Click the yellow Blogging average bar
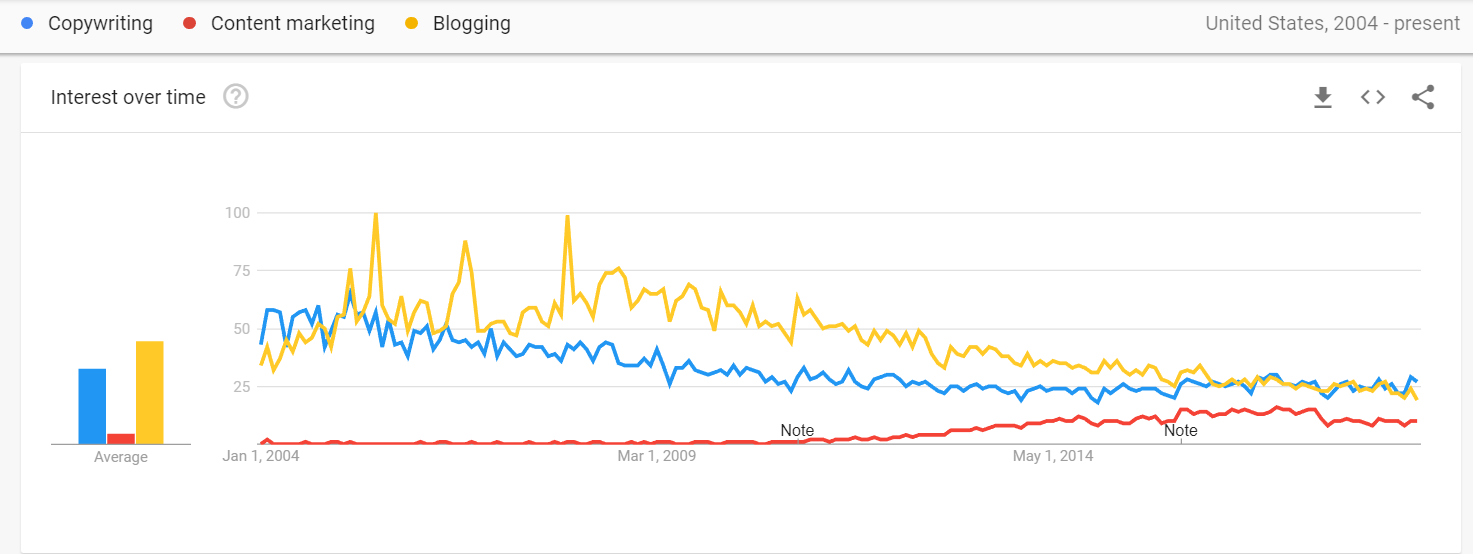 click(150, 392)
